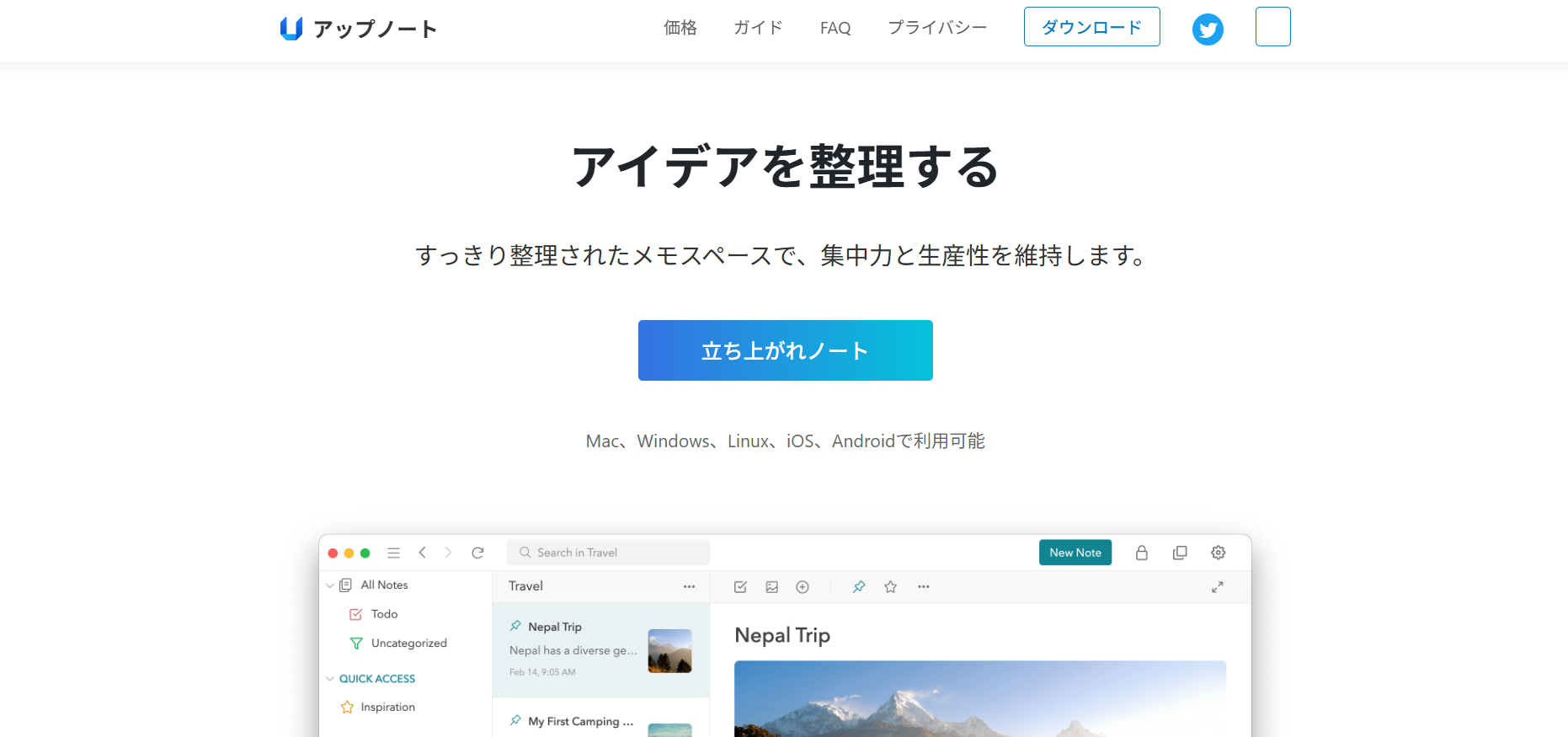Click the empty square box beside Twitter
The height and width of the screenshot is (737, 1568).
tap(1272, 26)
